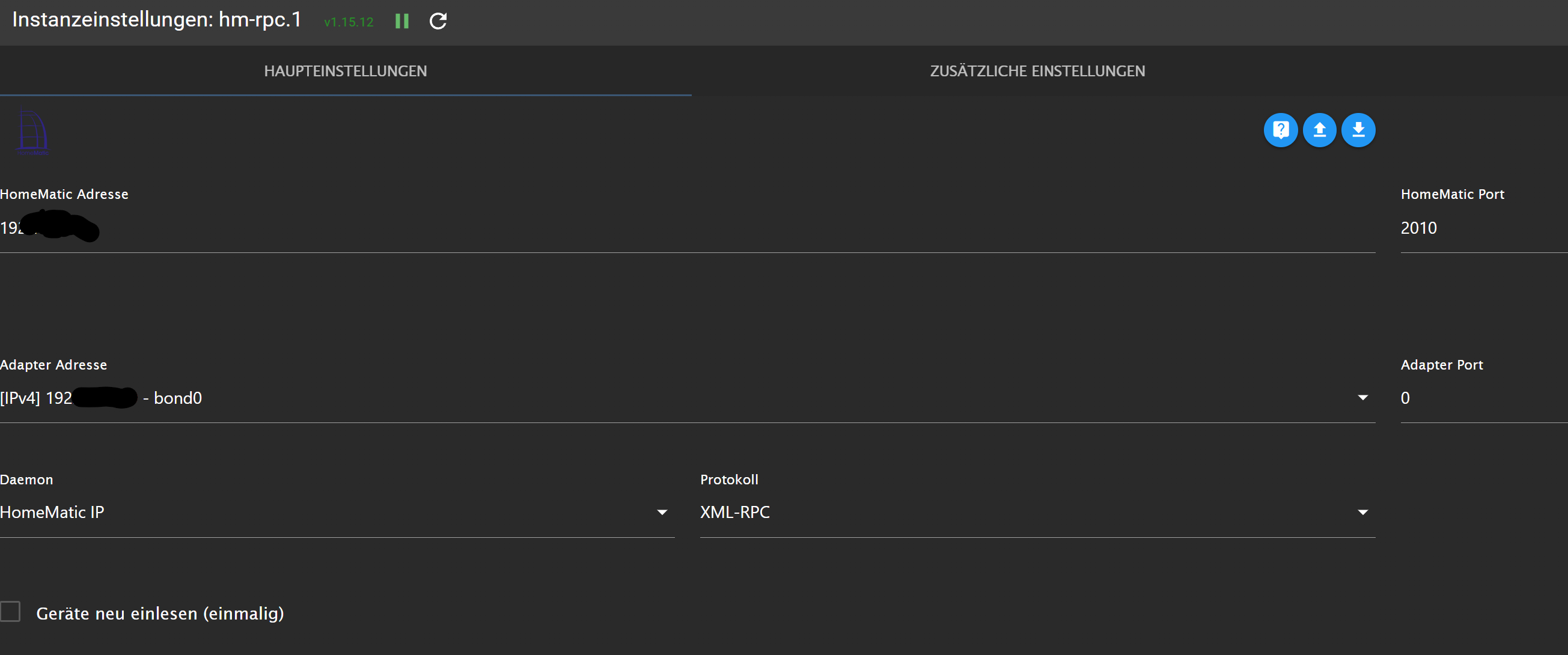Click the restart instance refresh icon
The width and height of the screenshot is (1568, 655).
(x=438, y=21)
